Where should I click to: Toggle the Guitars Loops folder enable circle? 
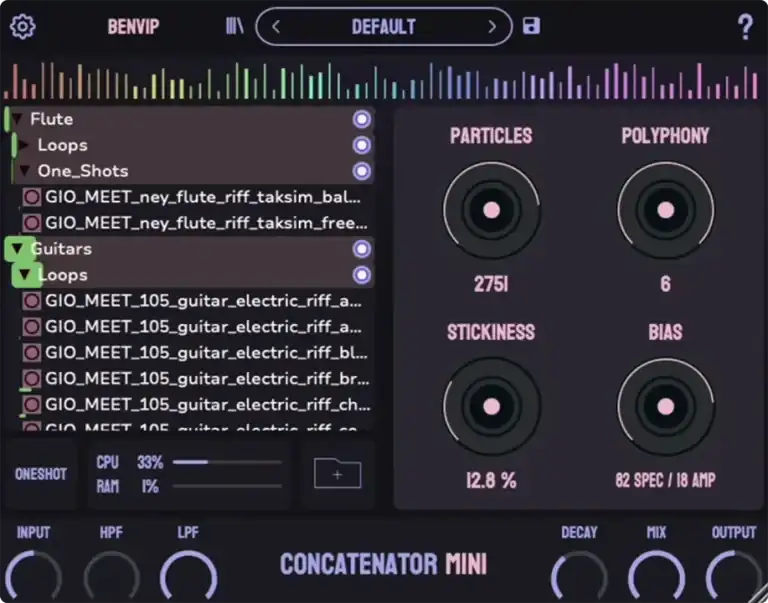pos(362,275)
